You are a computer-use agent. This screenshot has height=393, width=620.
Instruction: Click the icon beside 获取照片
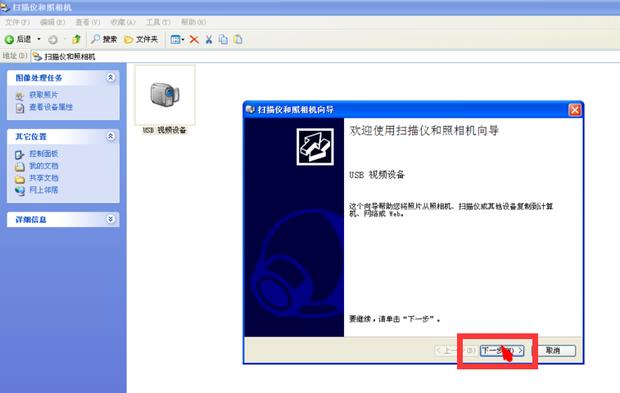(20, 95)
